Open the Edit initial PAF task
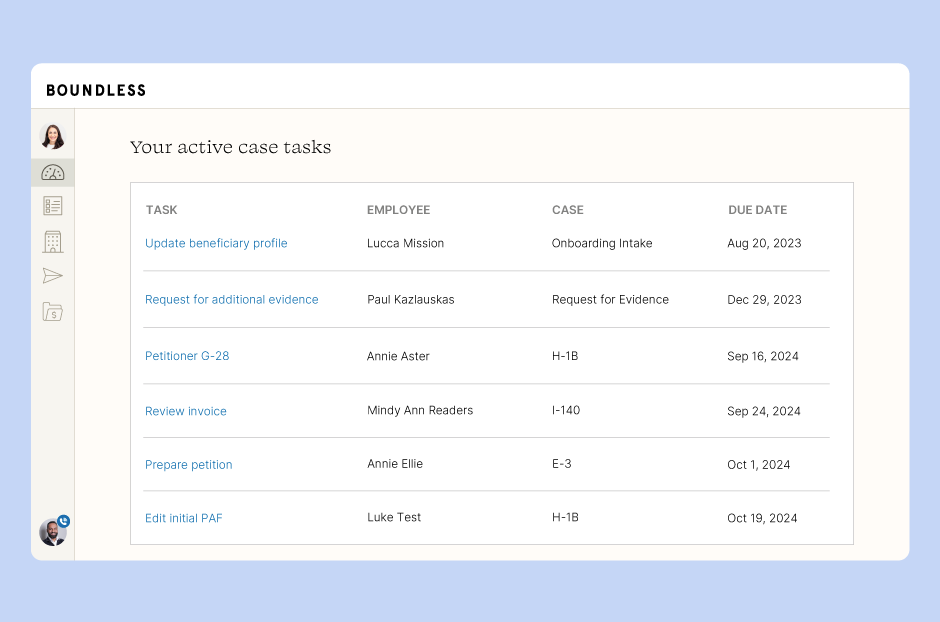 (x=183, y=518)
